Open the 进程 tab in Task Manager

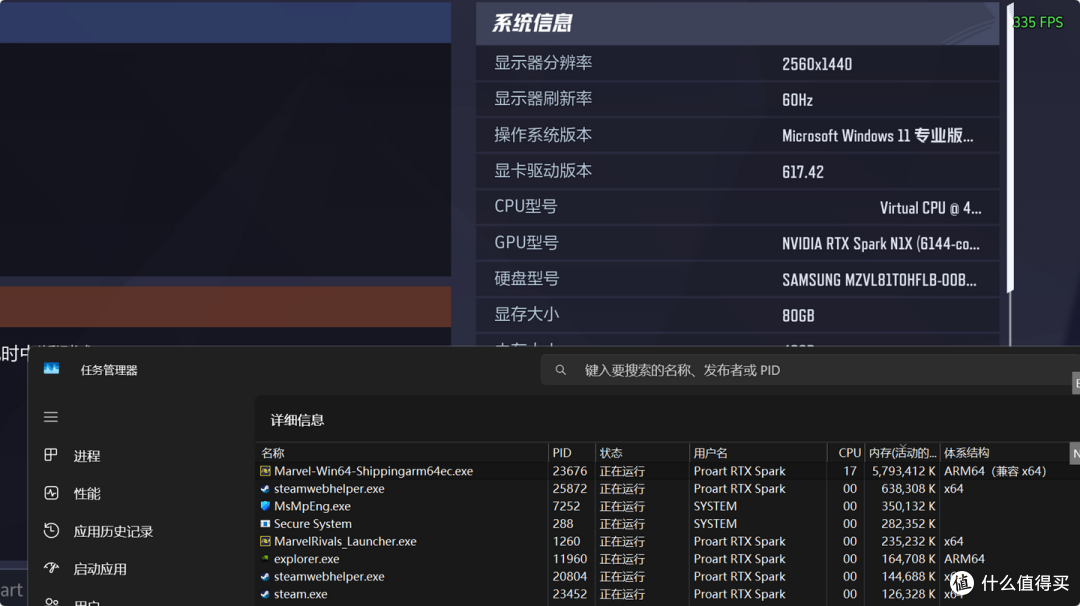(x=87, y=456)
